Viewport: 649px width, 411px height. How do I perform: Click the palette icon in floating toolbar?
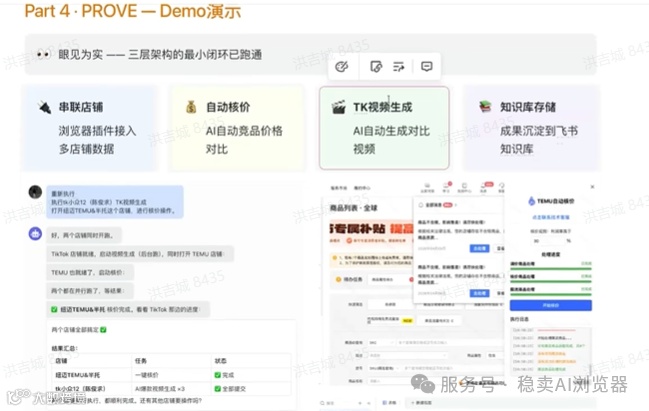[x=342, y=67]
